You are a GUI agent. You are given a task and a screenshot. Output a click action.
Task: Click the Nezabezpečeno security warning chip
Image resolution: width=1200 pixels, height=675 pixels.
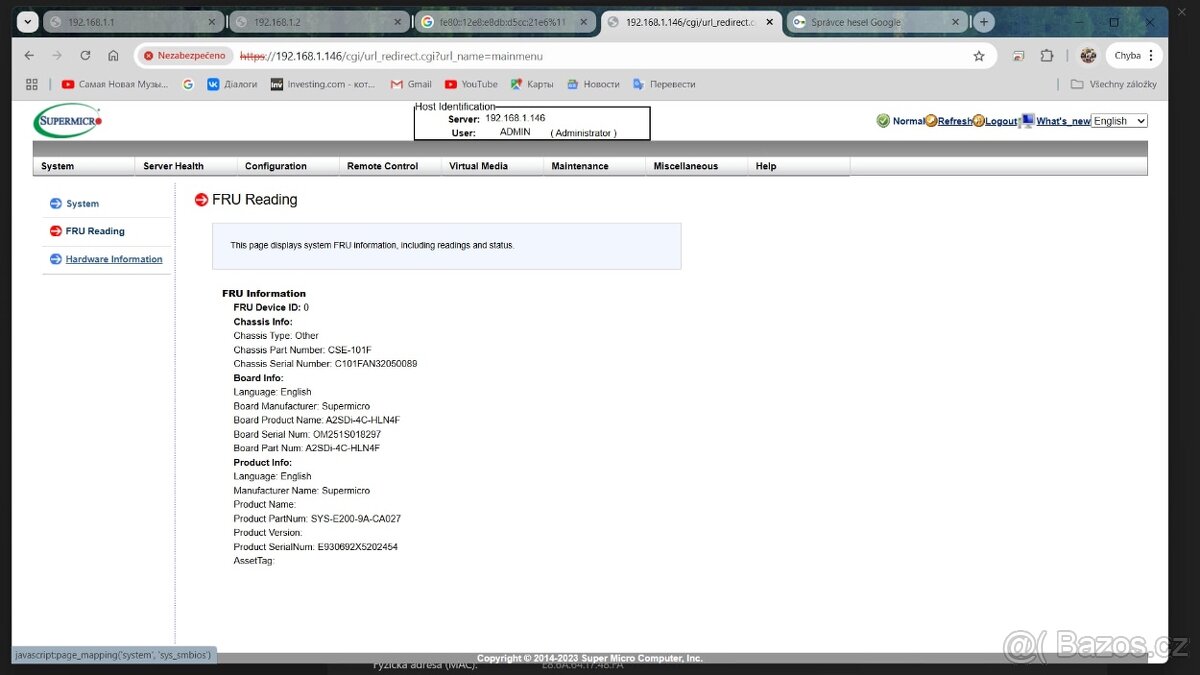[x=184, y=56]
